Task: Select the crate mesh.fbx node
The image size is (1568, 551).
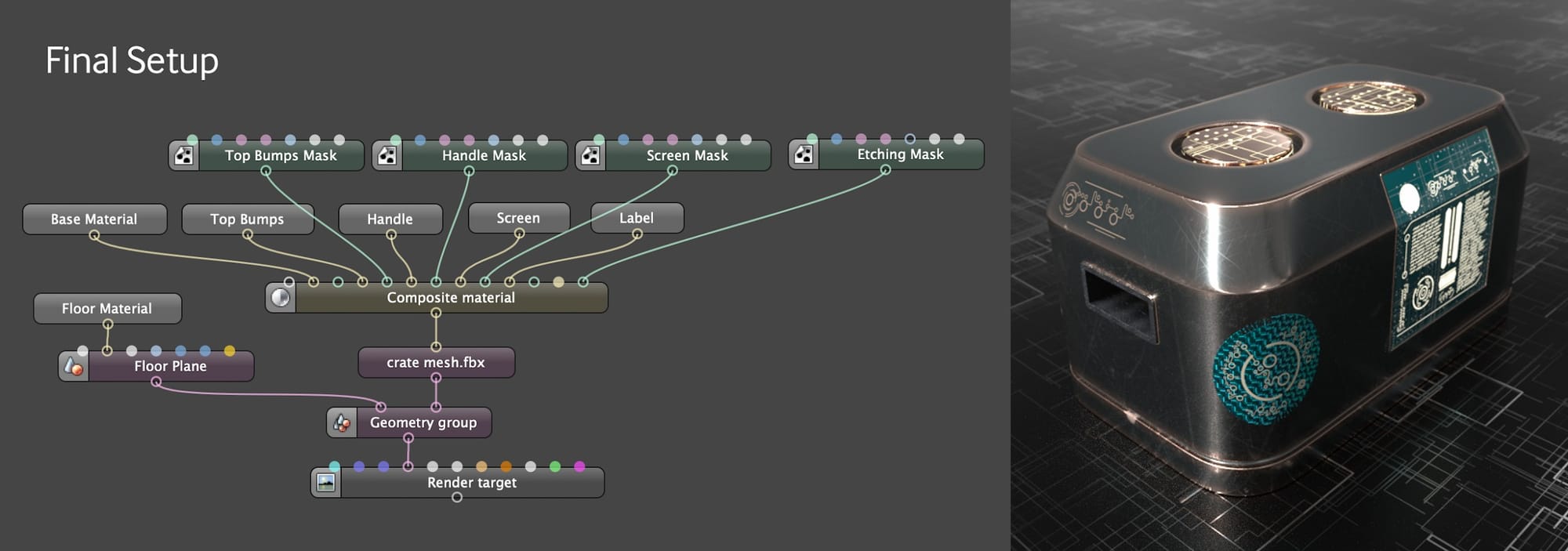Action: 436,362
